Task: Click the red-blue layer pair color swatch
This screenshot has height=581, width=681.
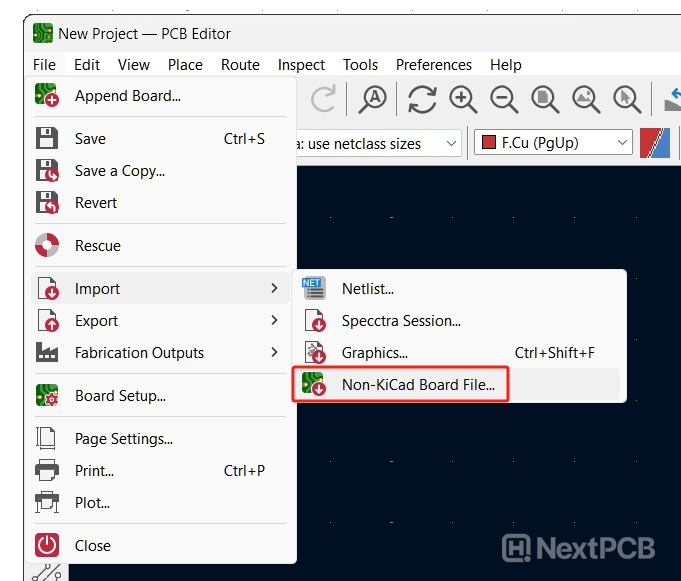Action: point(655,143)
